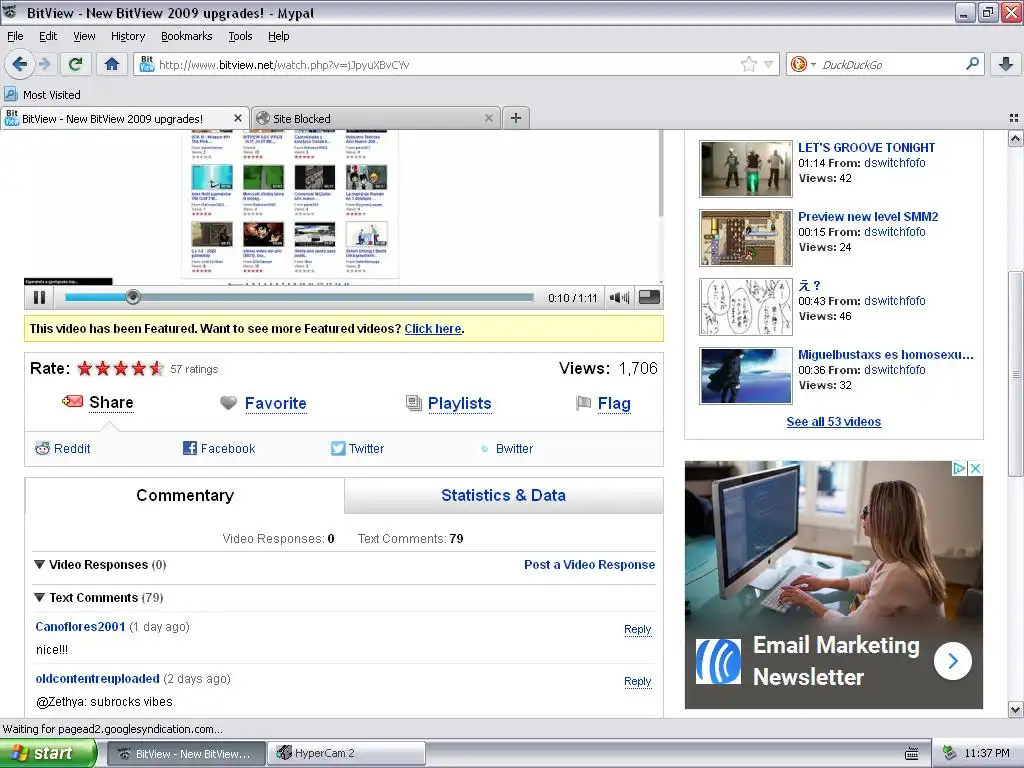Open a new tab with plus button
The width and height of the screenshot is (1024, 768).
click(516, 118)
